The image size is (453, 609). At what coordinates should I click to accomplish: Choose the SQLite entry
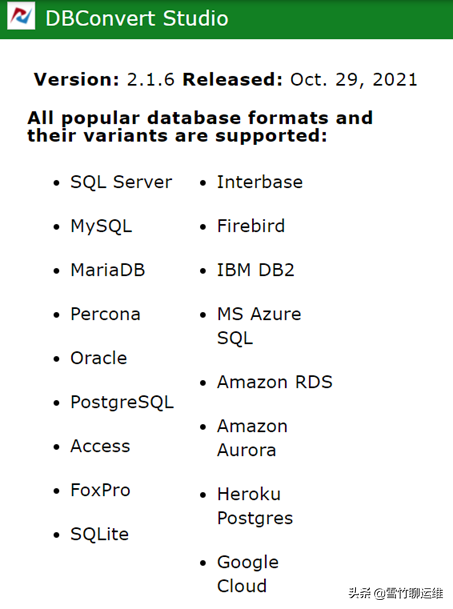(99, 534)
